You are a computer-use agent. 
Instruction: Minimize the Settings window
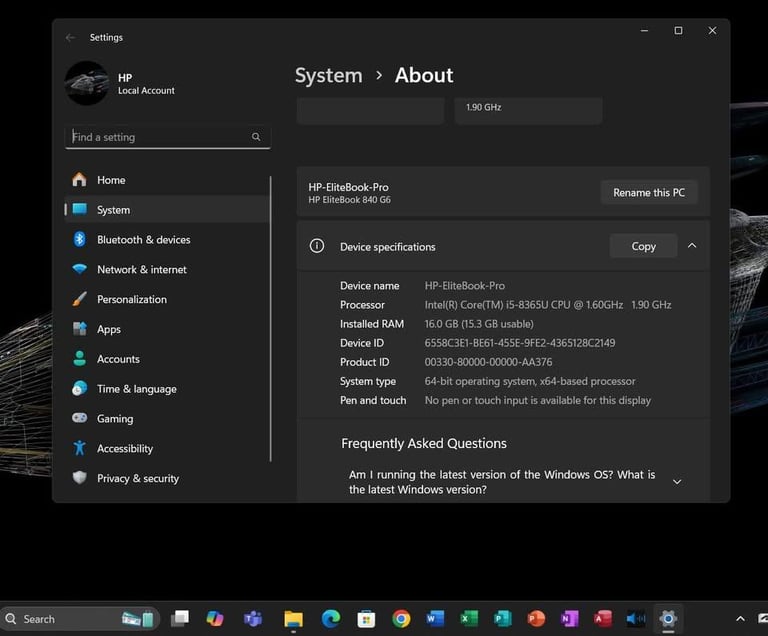pos(645,30)
